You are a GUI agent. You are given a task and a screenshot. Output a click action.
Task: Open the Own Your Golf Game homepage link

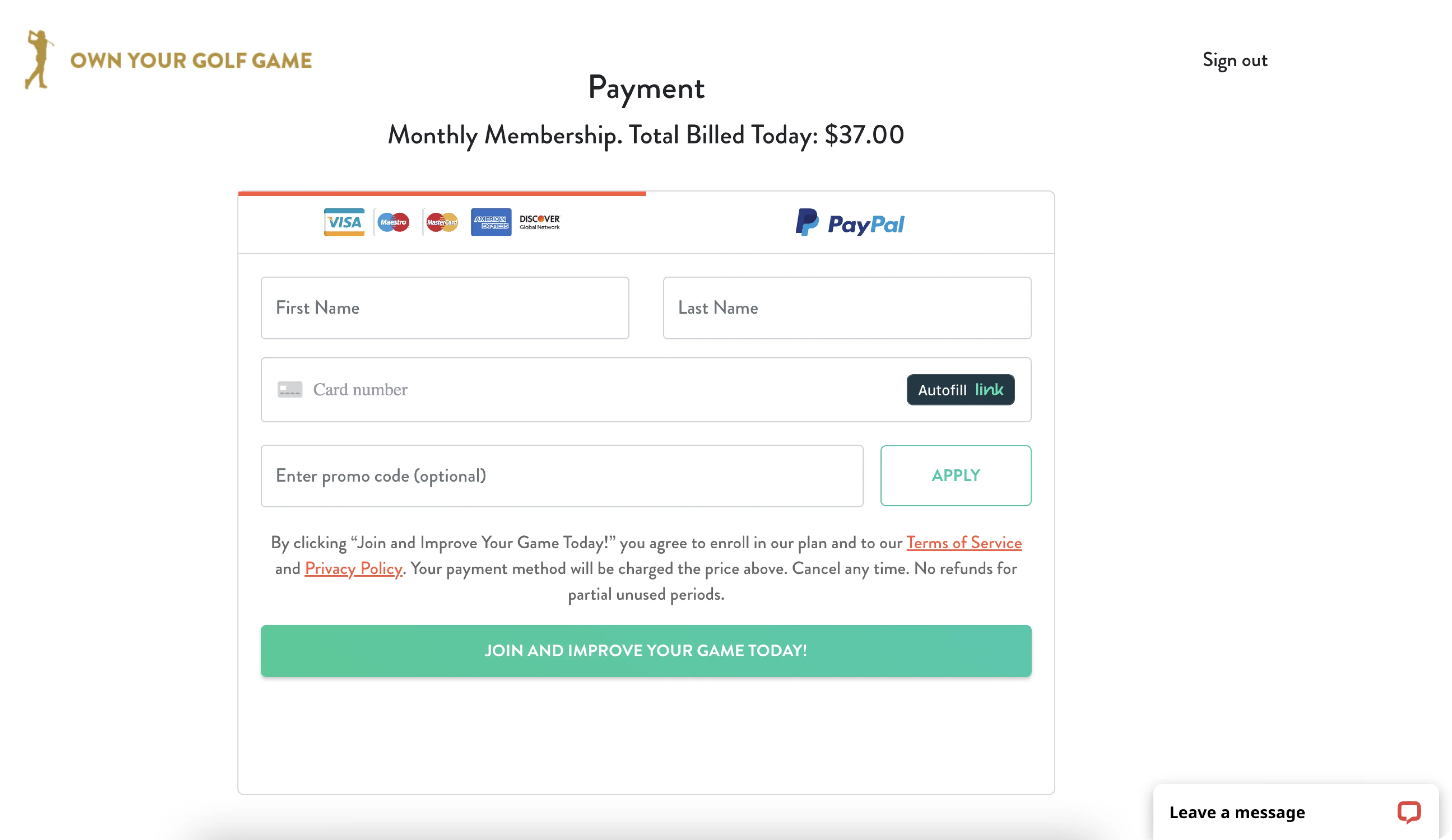[191, 60]
